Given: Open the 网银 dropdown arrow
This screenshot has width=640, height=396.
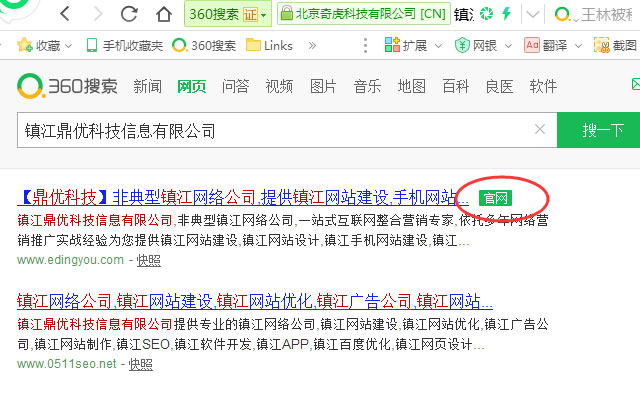Looking at the screenshot, I should (508, 46).
